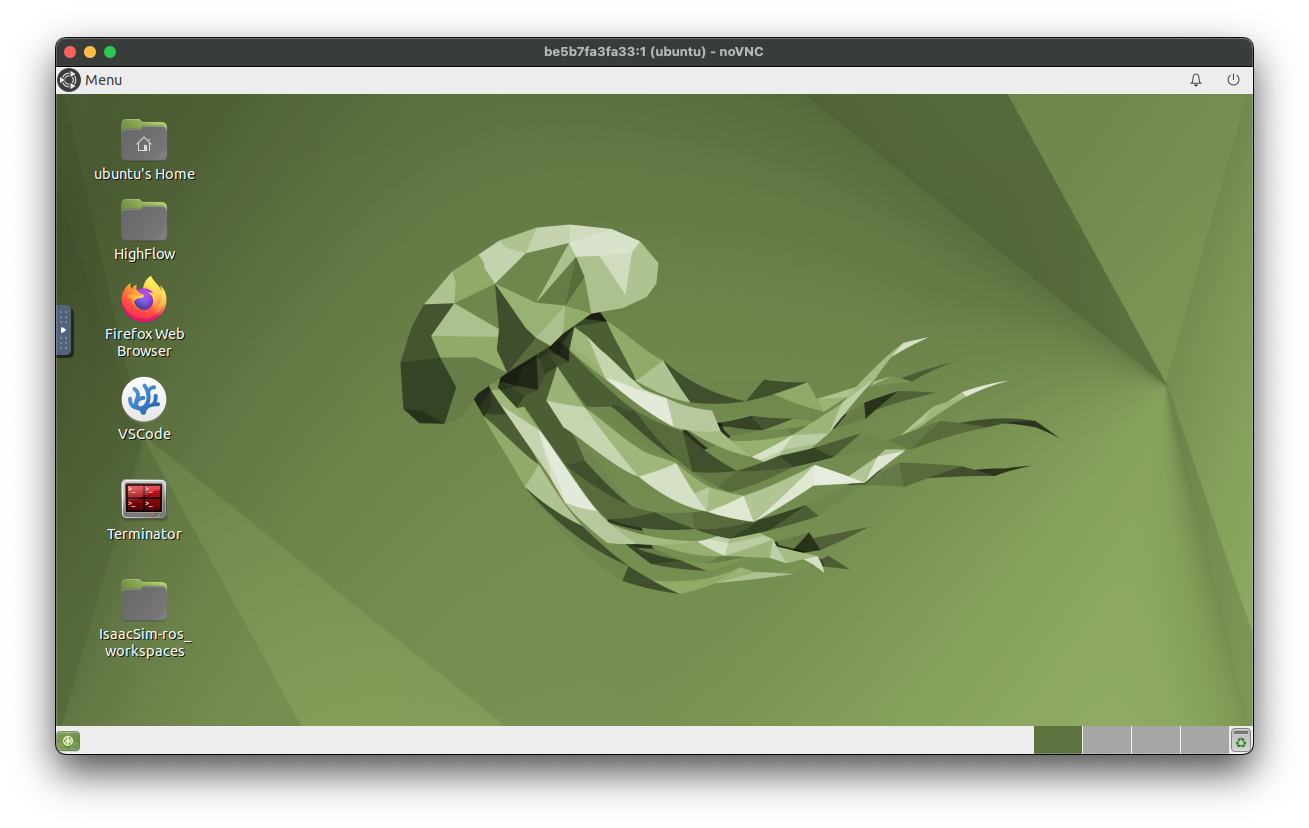Click the power icon in top panel
Viewport: 1309px width, 828px height.
tap(1233, 80)
